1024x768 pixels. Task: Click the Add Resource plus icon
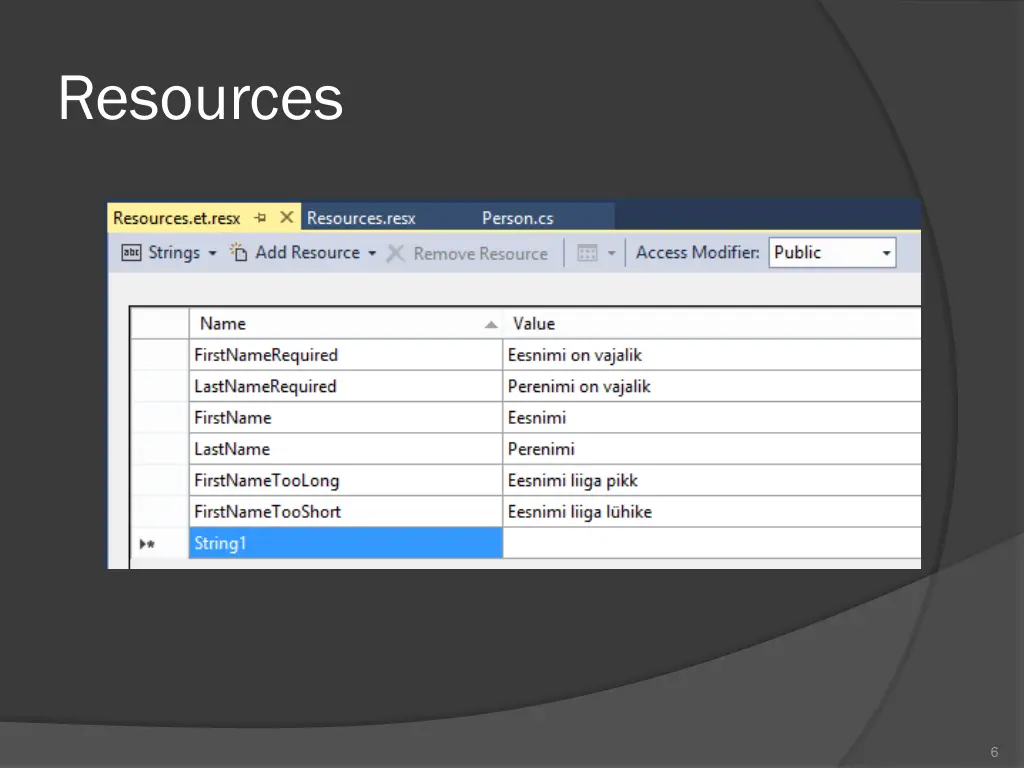click(x=239, y=252)
